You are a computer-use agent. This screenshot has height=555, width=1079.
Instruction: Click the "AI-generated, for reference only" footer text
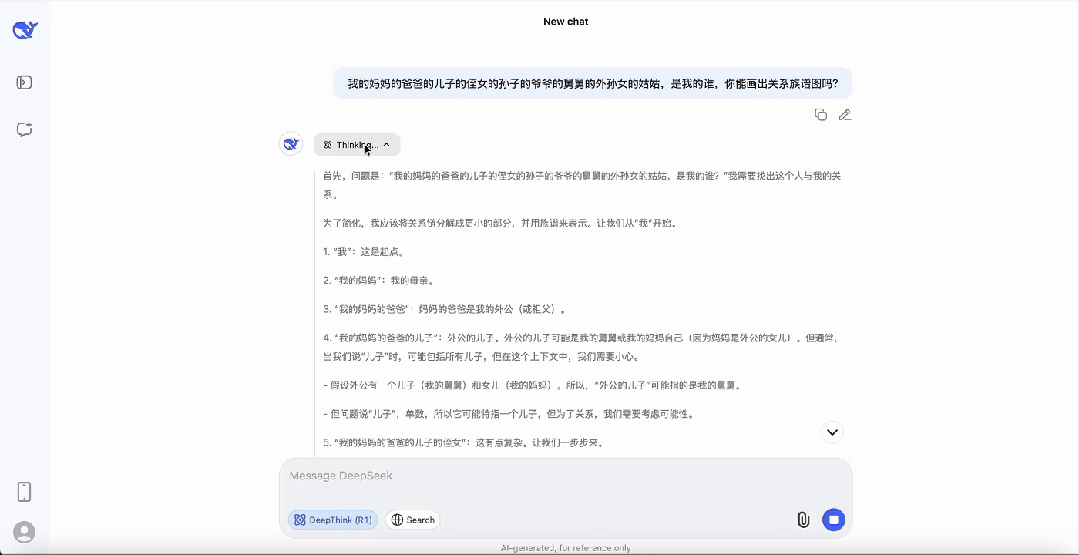(565, 548)
